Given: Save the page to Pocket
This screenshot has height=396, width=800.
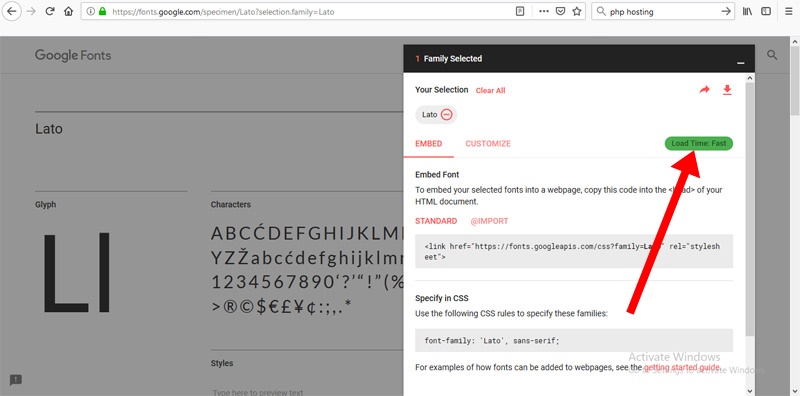Looking at the screenshot, I should (x=560, y=11).
